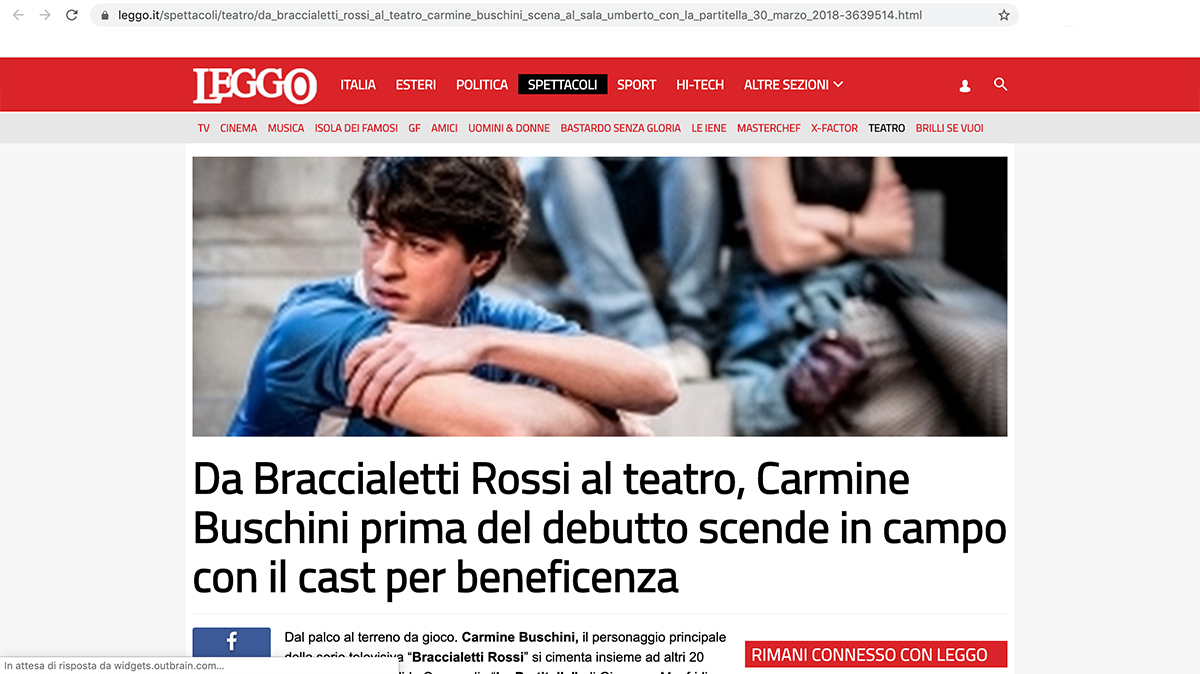View site info via padlock icon
The width and height of the screenshot is (1200, 674).
tap(104, 16)
